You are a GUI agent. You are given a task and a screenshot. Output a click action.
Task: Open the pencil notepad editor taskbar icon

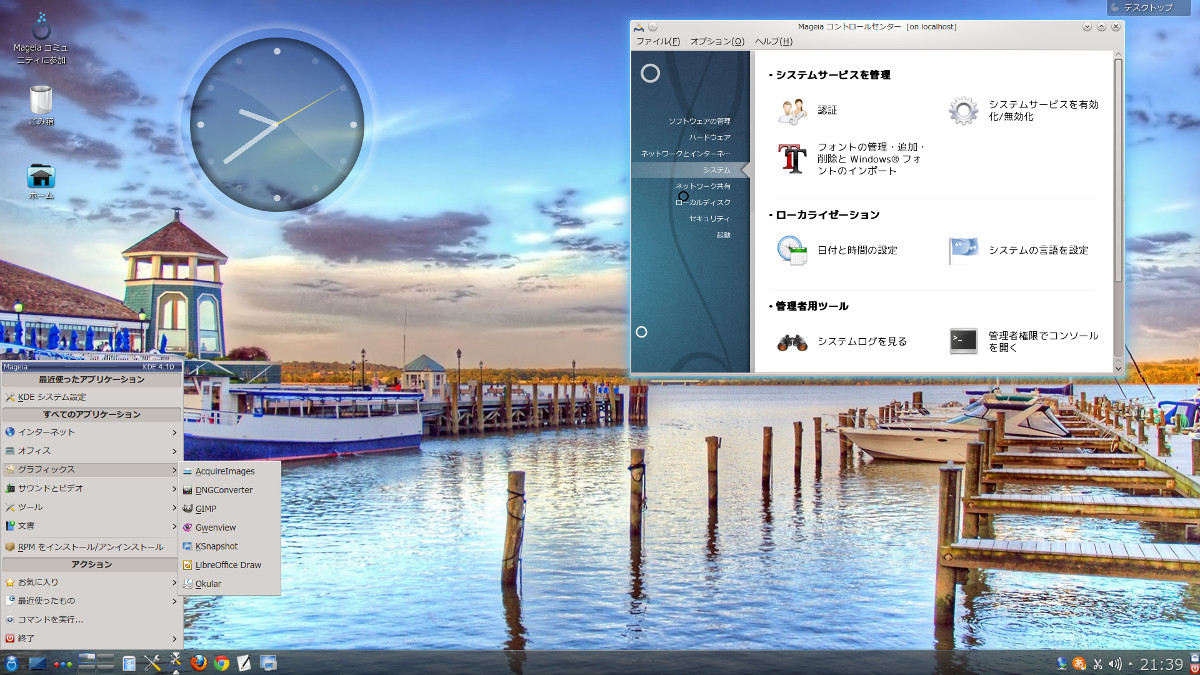coord(244,662)
